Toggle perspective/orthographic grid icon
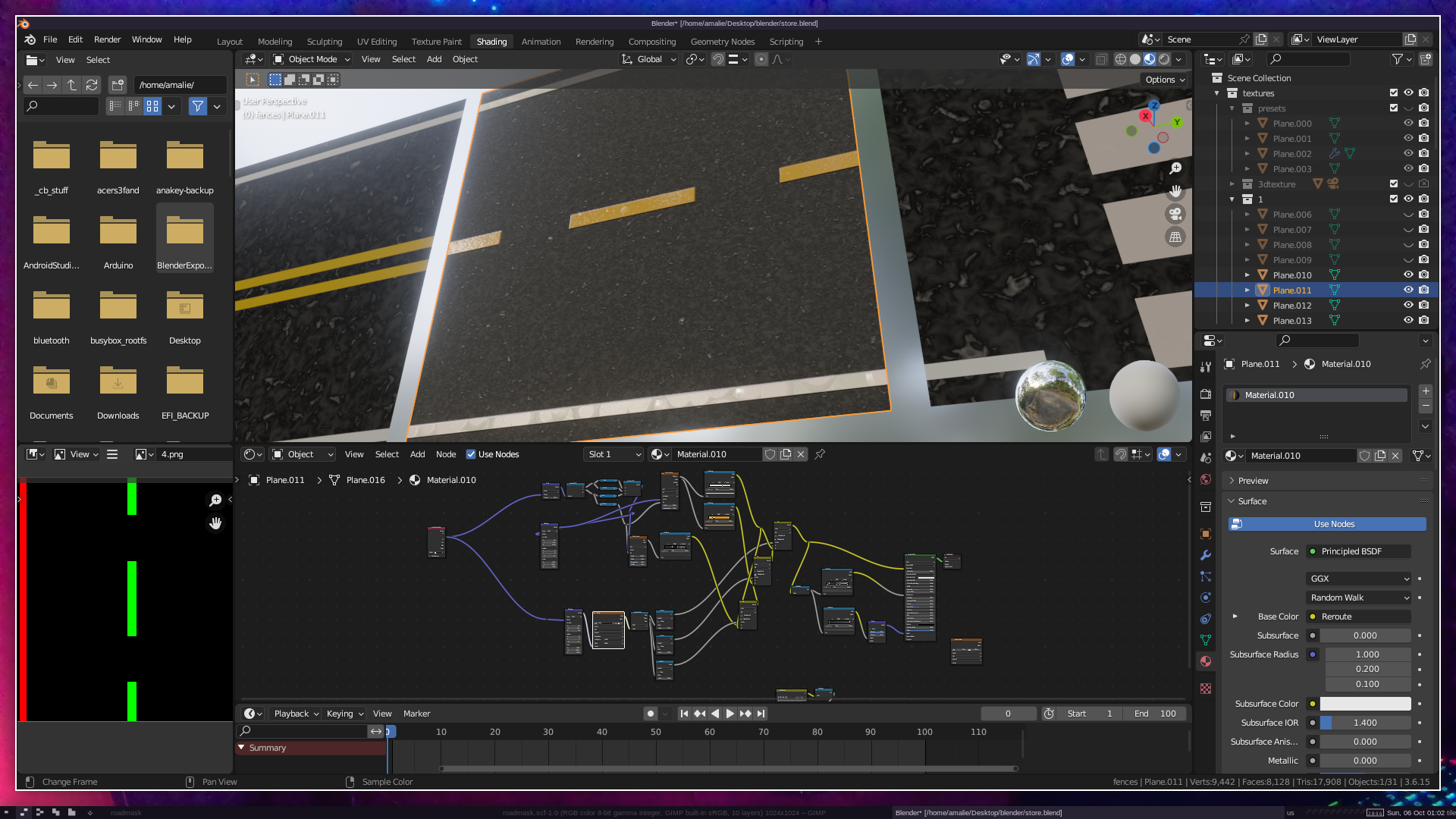1456x819 pixels. point(1175,237)
